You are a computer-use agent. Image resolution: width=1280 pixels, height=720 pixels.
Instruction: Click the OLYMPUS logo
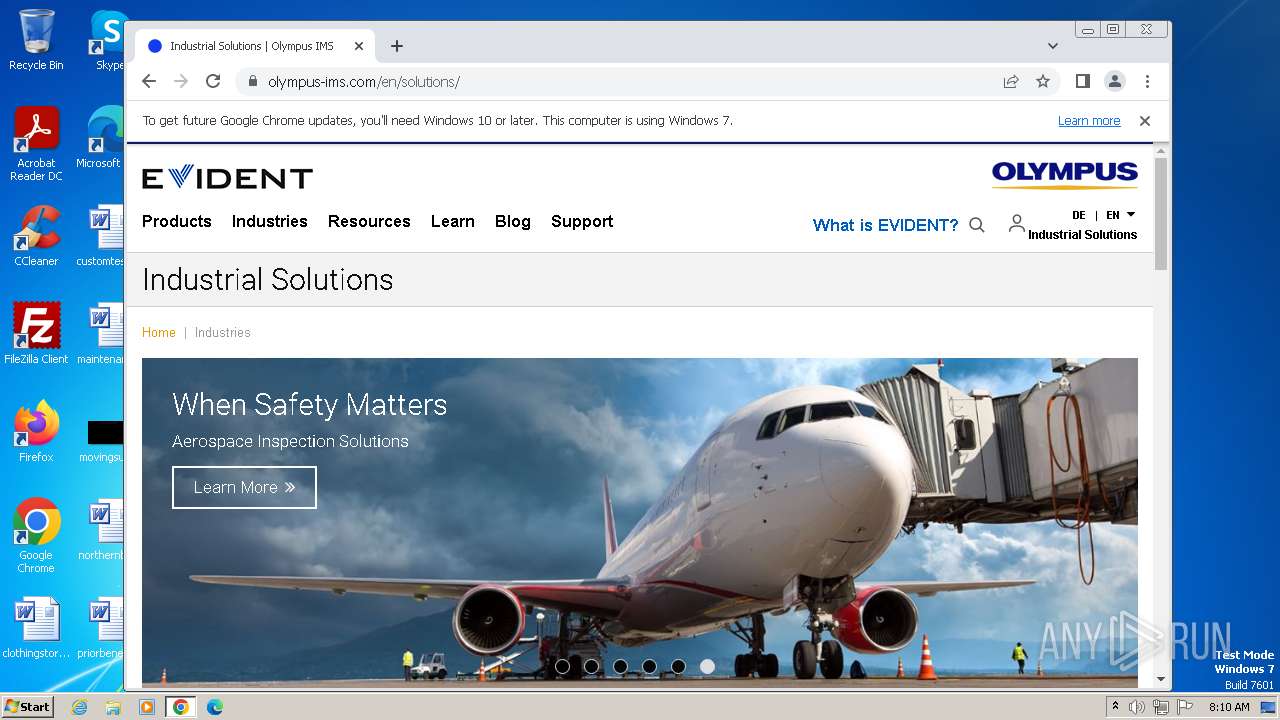coord(1065,175)
